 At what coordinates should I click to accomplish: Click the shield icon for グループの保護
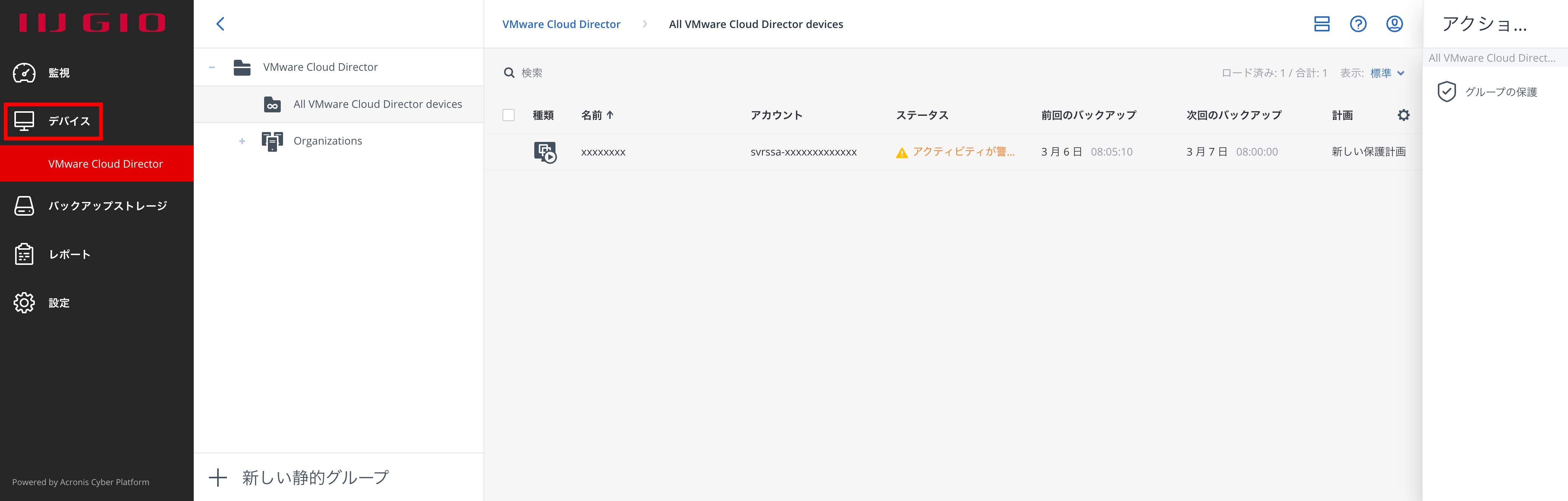tap(1446, 92)
